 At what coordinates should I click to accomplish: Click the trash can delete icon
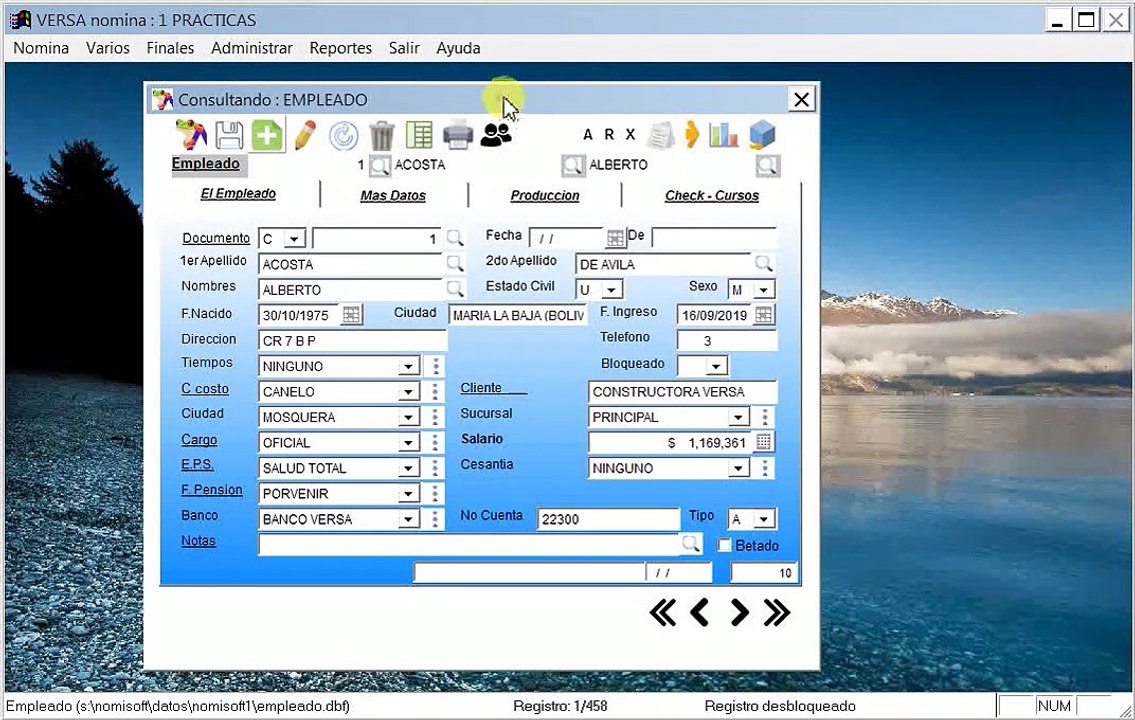(x=381, y=135)
